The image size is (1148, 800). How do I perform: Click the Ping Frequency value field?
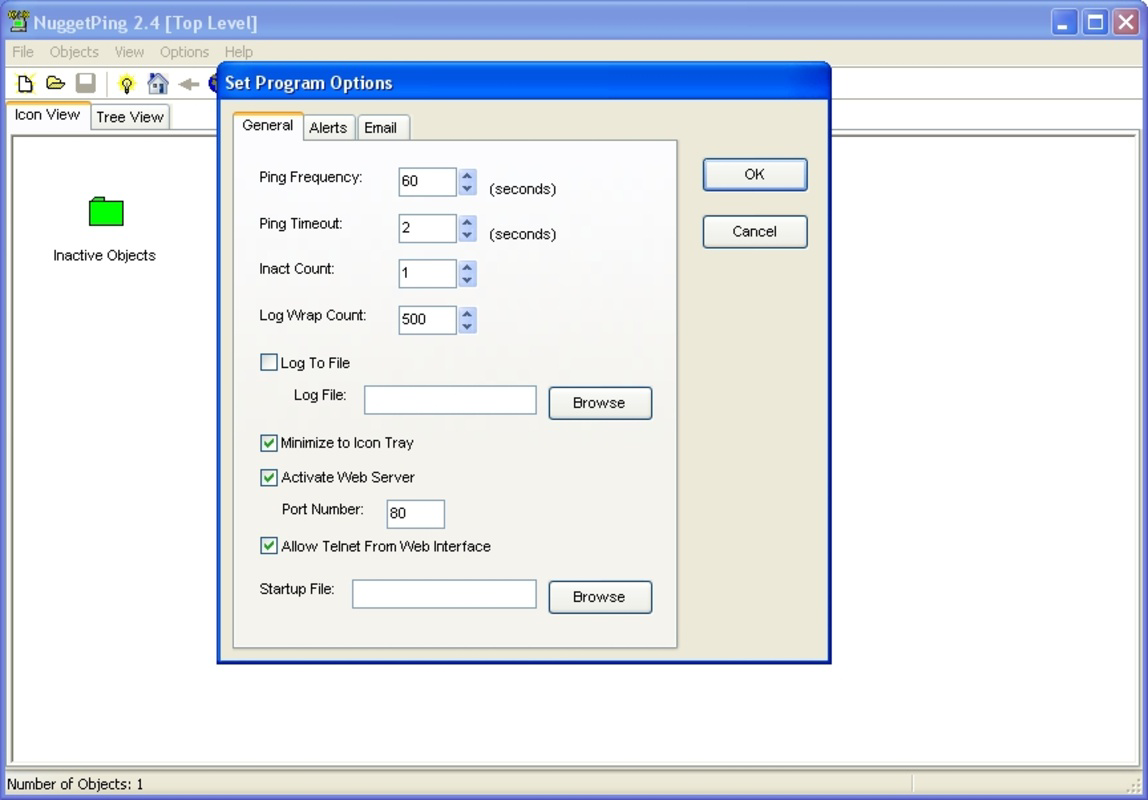click(428, 182)
